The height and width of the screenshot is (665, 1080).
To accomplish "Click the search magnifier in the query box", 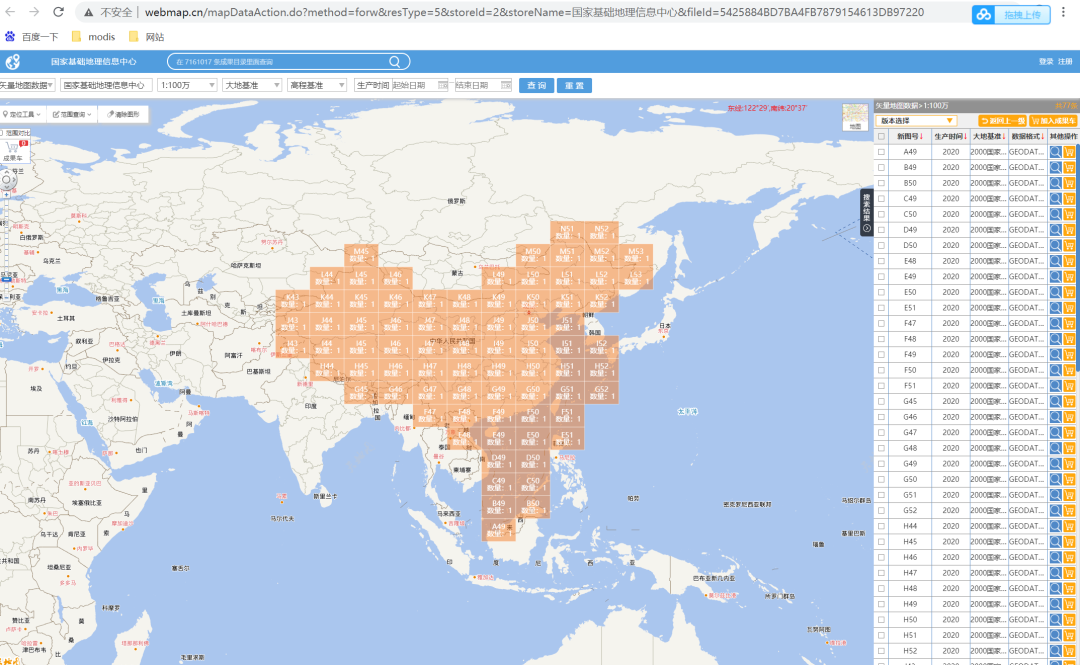I will (395, 61).
